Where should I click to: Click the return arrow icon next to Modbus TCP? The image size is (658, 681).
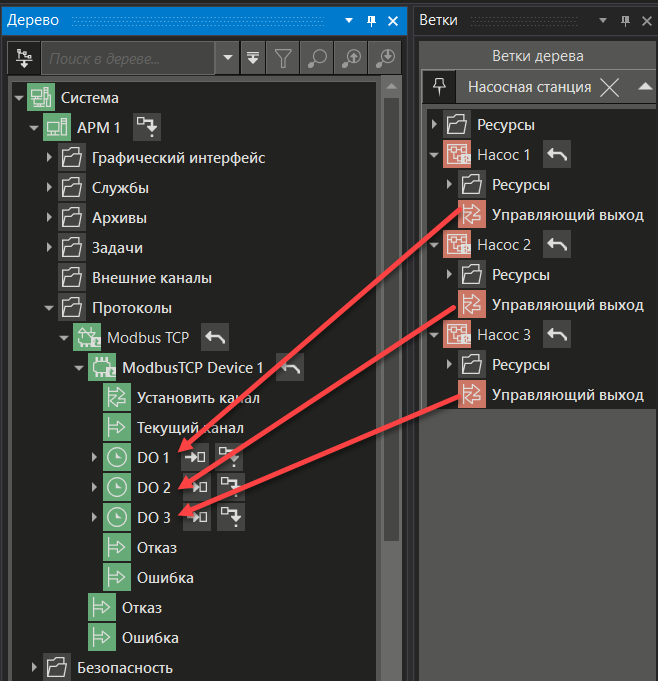click(215, 338)
